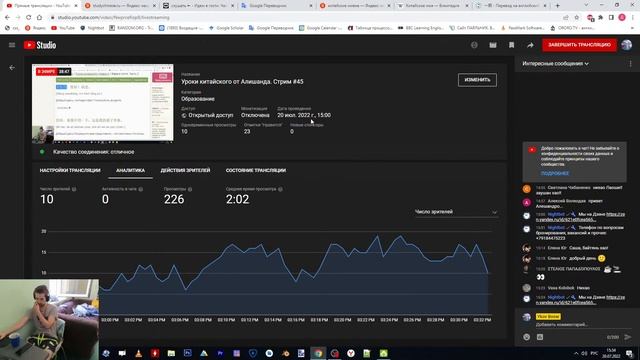Open Photoshop from the taskbar

tap(187, 353)
